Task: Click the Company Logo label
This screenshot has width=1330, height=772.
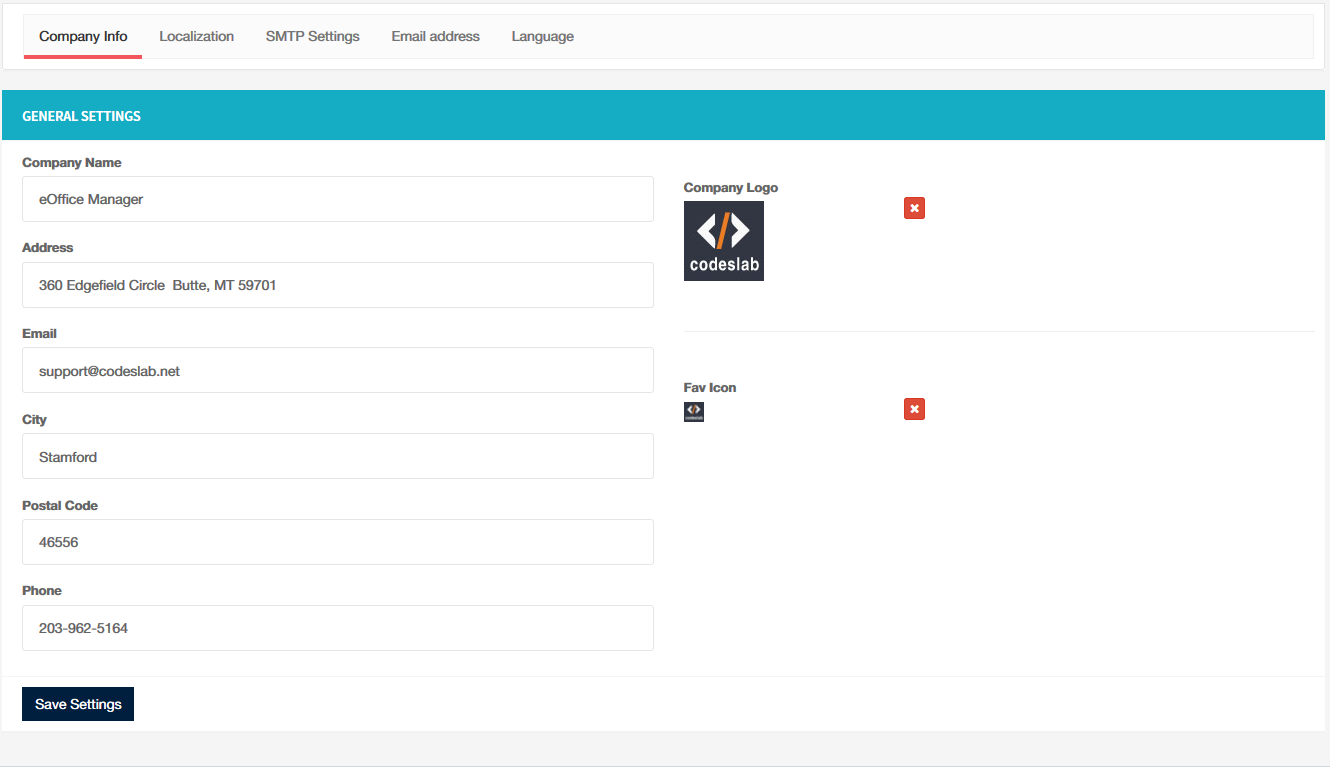Action: (x=730, y=187)
